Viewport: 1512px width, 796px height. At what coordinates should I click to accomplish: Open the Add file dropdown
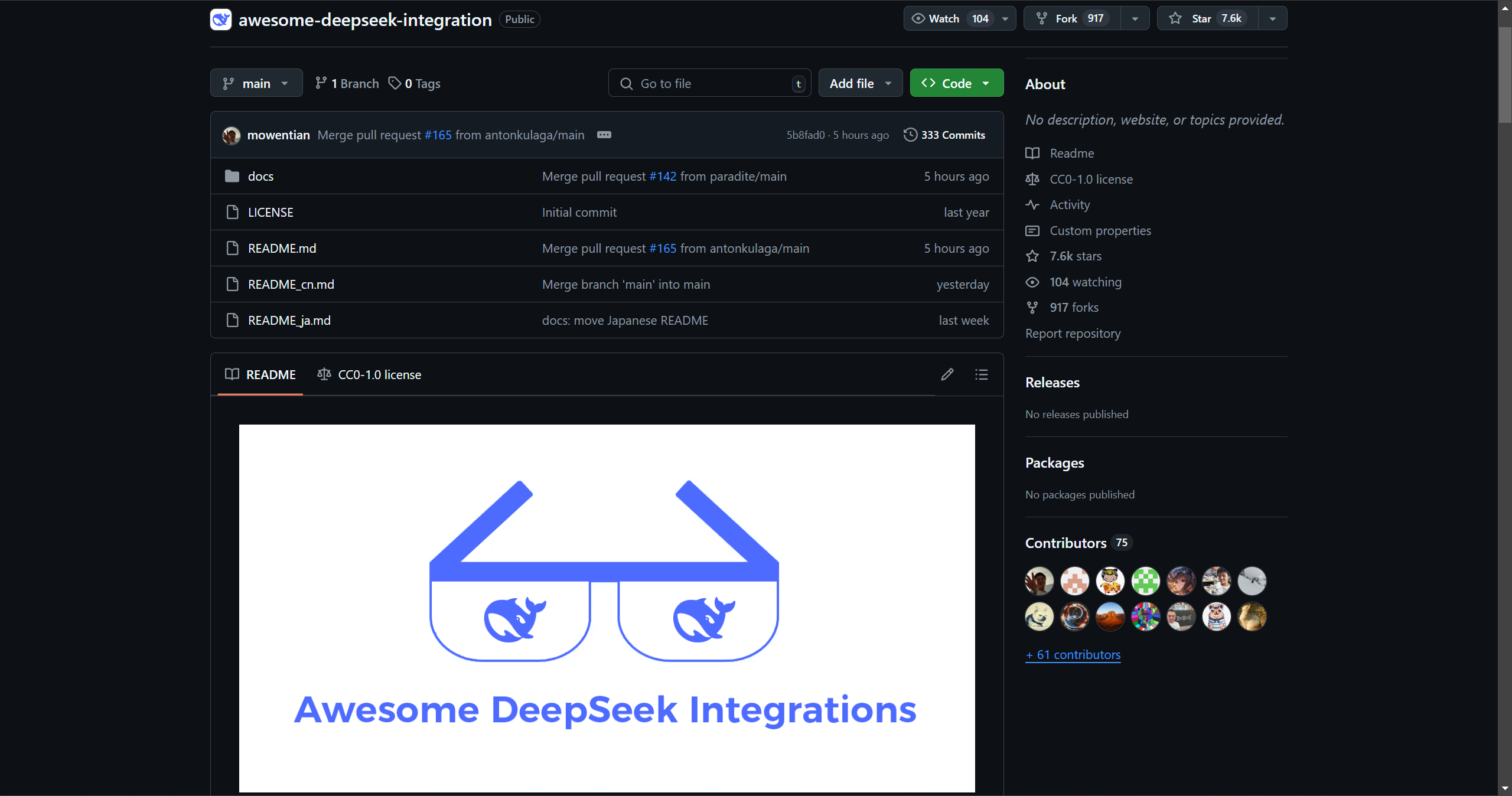[861, 83]
